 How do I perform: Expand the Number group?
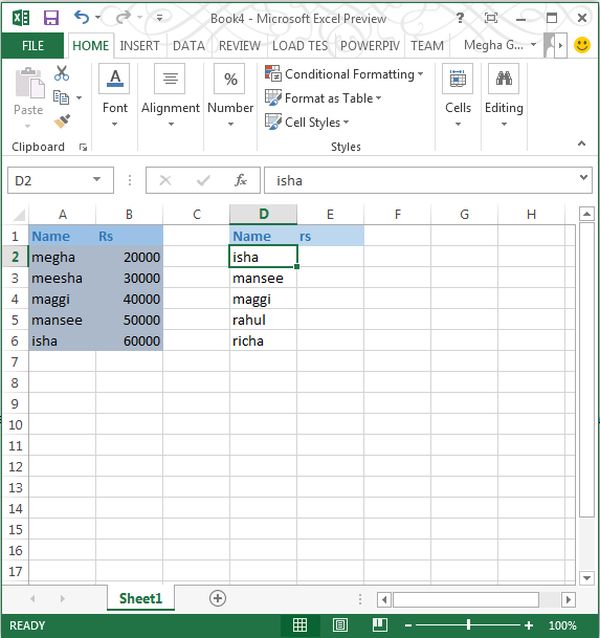[x=230, y=96]
